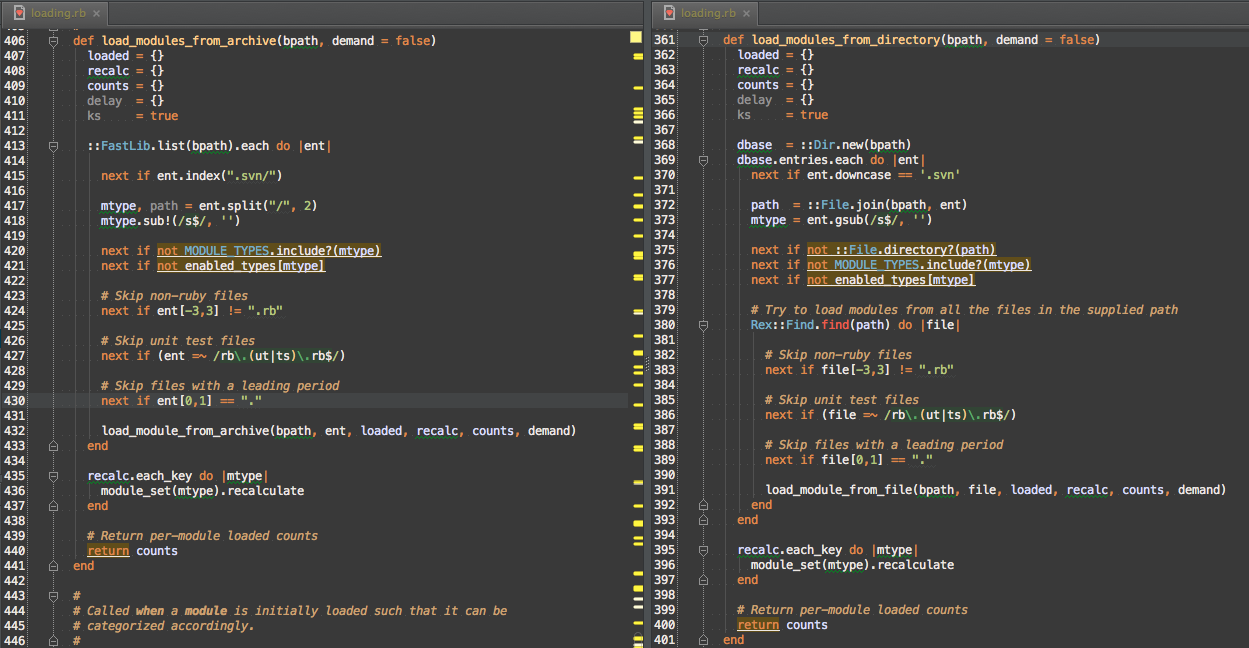Screen dimensions: 1249x648
Task: Click module_set(mtype).recalculate in left pane
Action: point(202,491)
